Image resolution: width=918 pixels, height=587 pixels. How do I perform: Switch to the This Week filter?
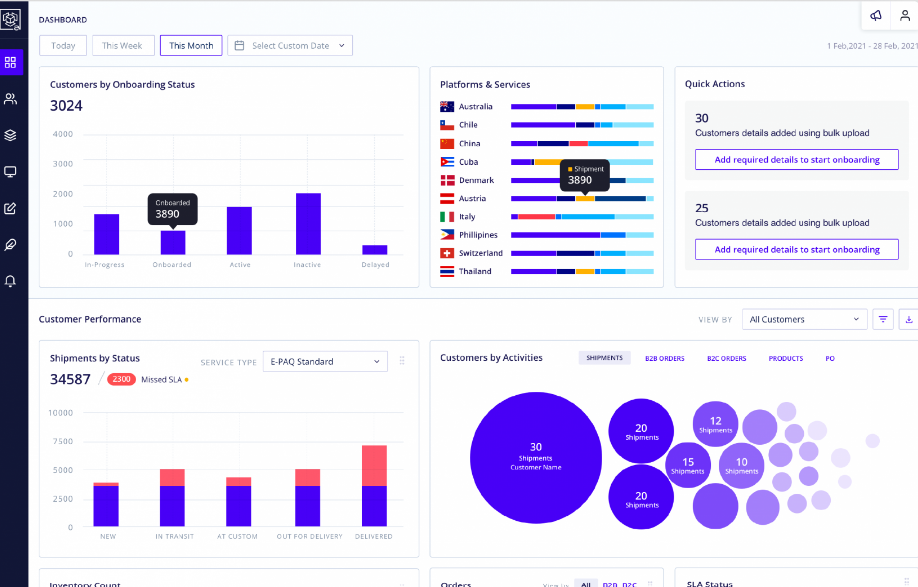tap(122, 45)
